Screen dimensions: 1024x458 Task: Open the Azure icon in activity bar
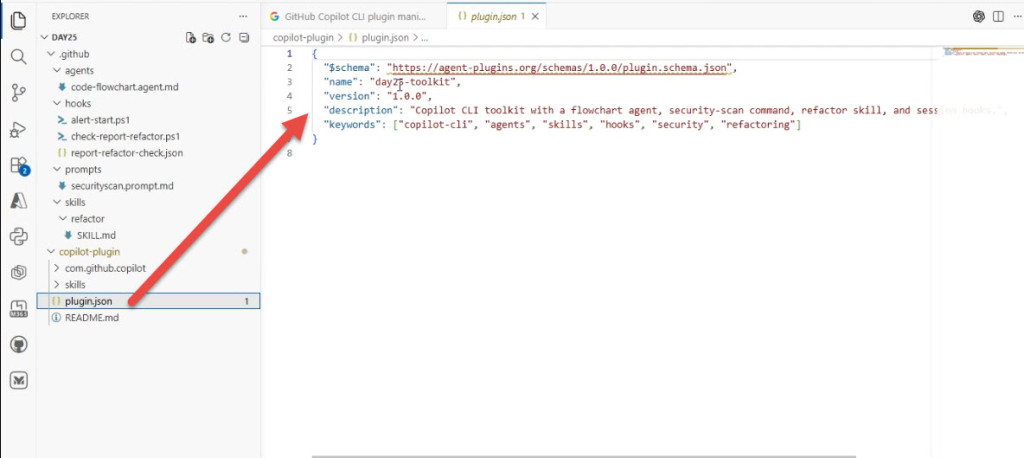[x=19, y=201]
